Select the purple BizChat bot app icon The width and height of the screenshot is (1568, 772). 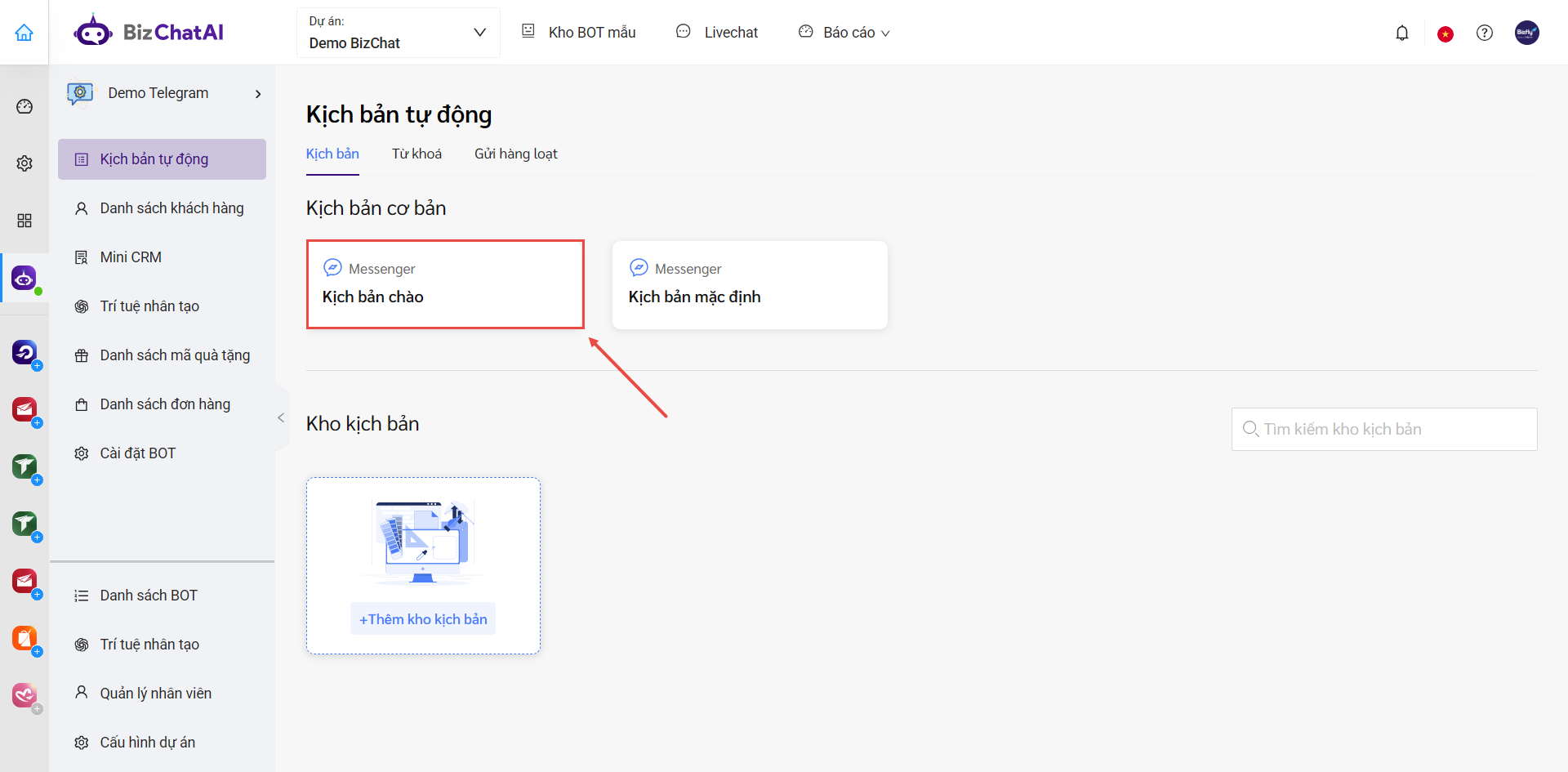point(24,278)
